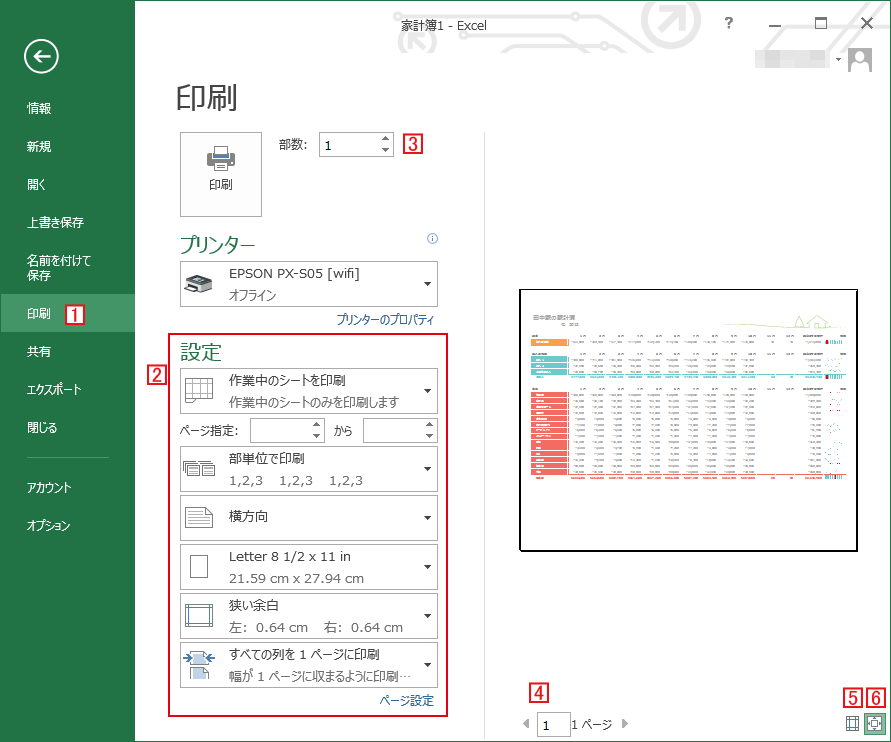Decrease ページ指定 start page spinner
Viewport: 891px width, 742px height.
point(317,436)
